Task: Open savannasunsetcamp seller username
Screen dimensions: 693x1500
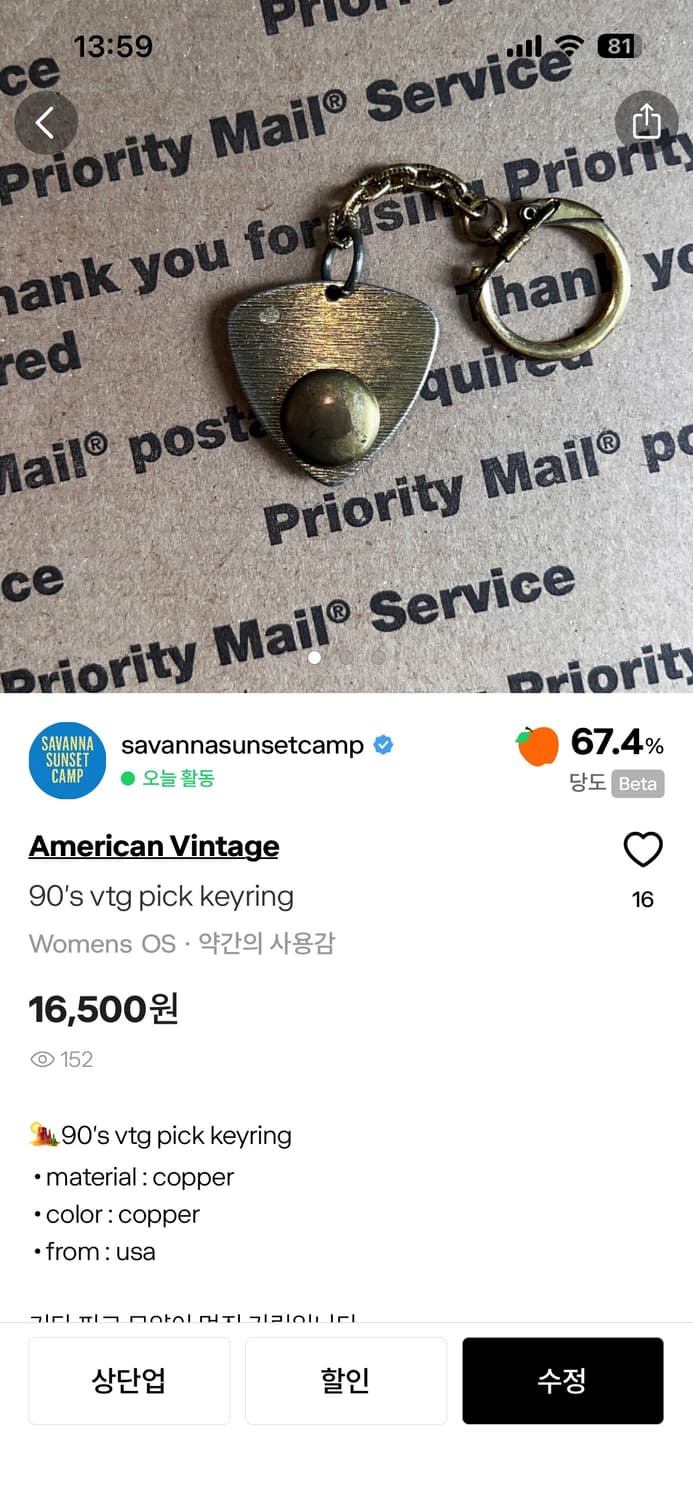Action: (x=242, y=745)
